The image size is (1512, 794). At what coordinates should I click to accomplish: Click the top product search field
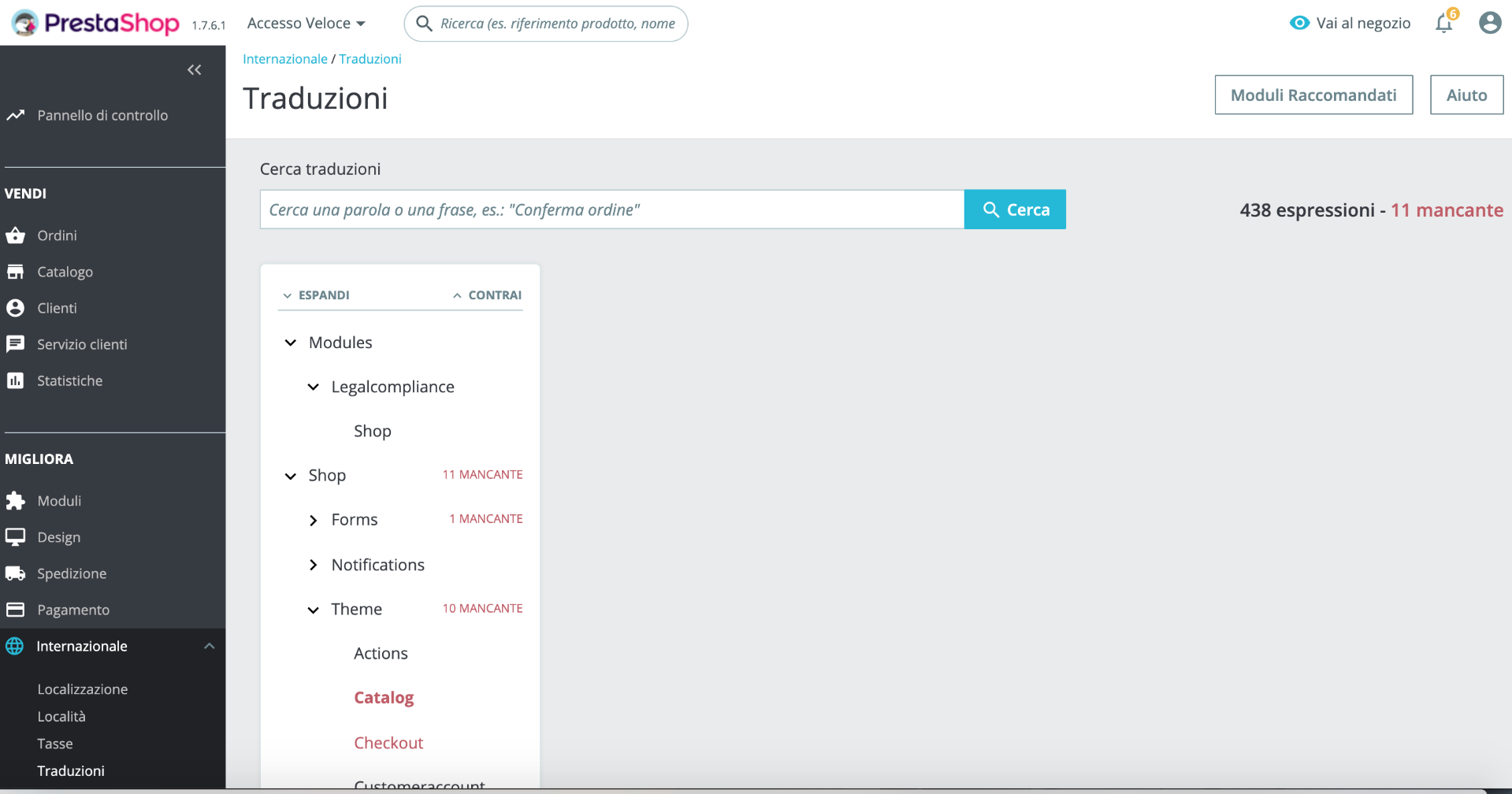click(546, 24)
